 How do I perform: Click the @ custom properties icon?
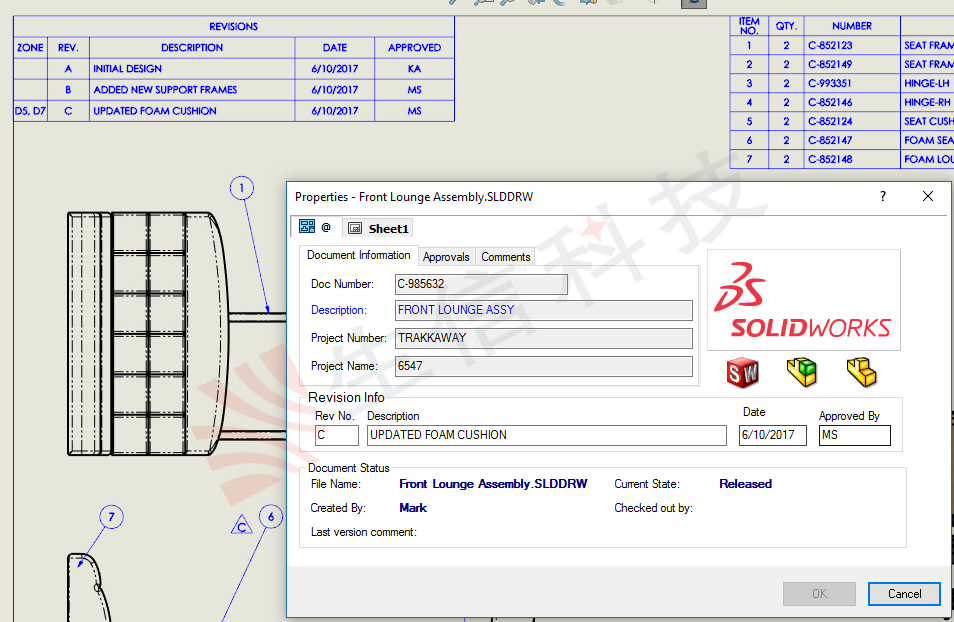pyautogui.click(x=326, y=226)
